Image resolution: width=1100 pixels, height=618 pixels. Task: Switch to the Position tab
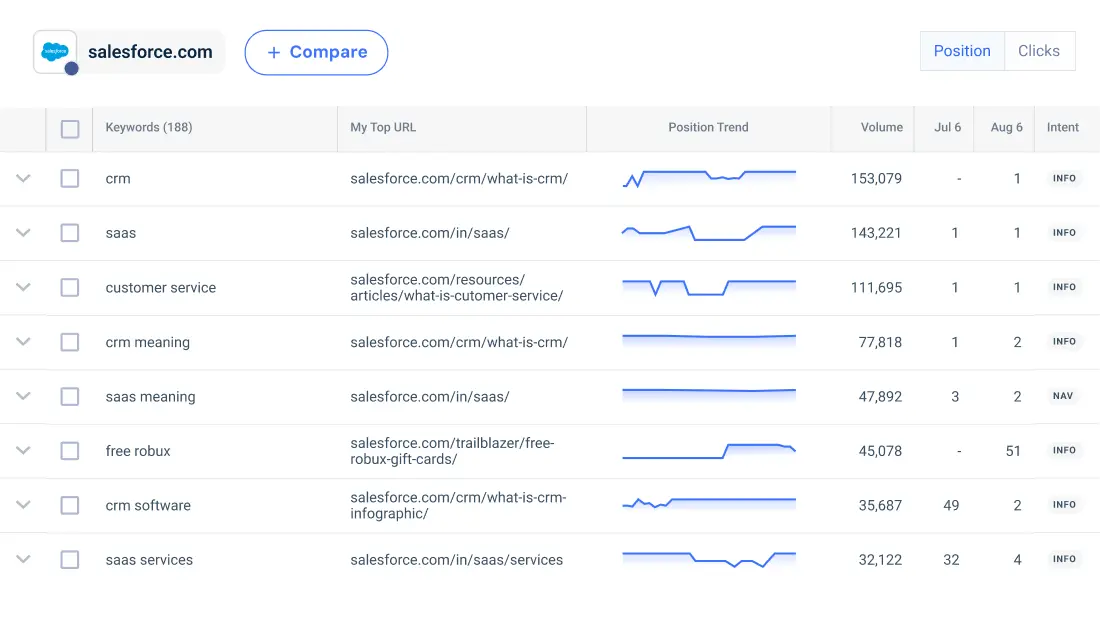[x=962, y=51]
